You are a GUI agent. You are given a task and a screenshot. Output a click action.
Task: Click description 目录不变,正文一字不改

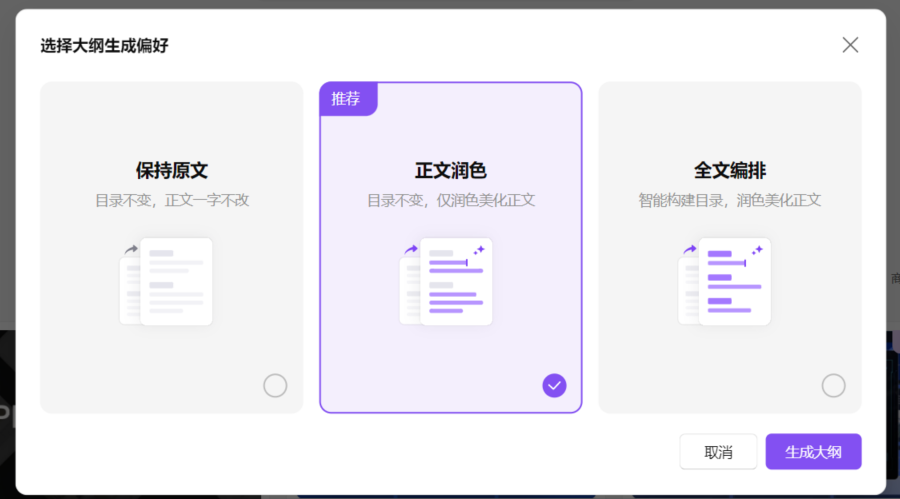[172, 200]
